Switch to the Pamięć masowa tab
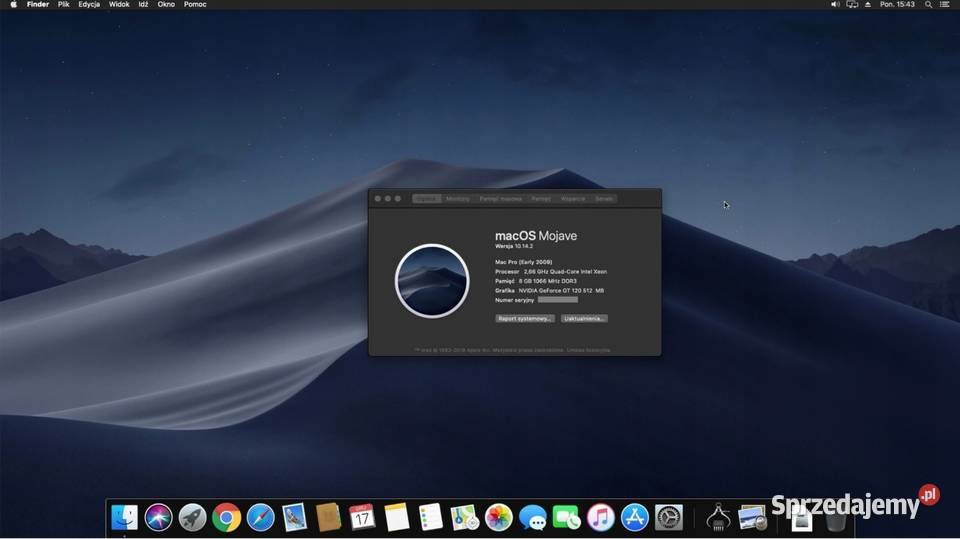 coord(501,198)
